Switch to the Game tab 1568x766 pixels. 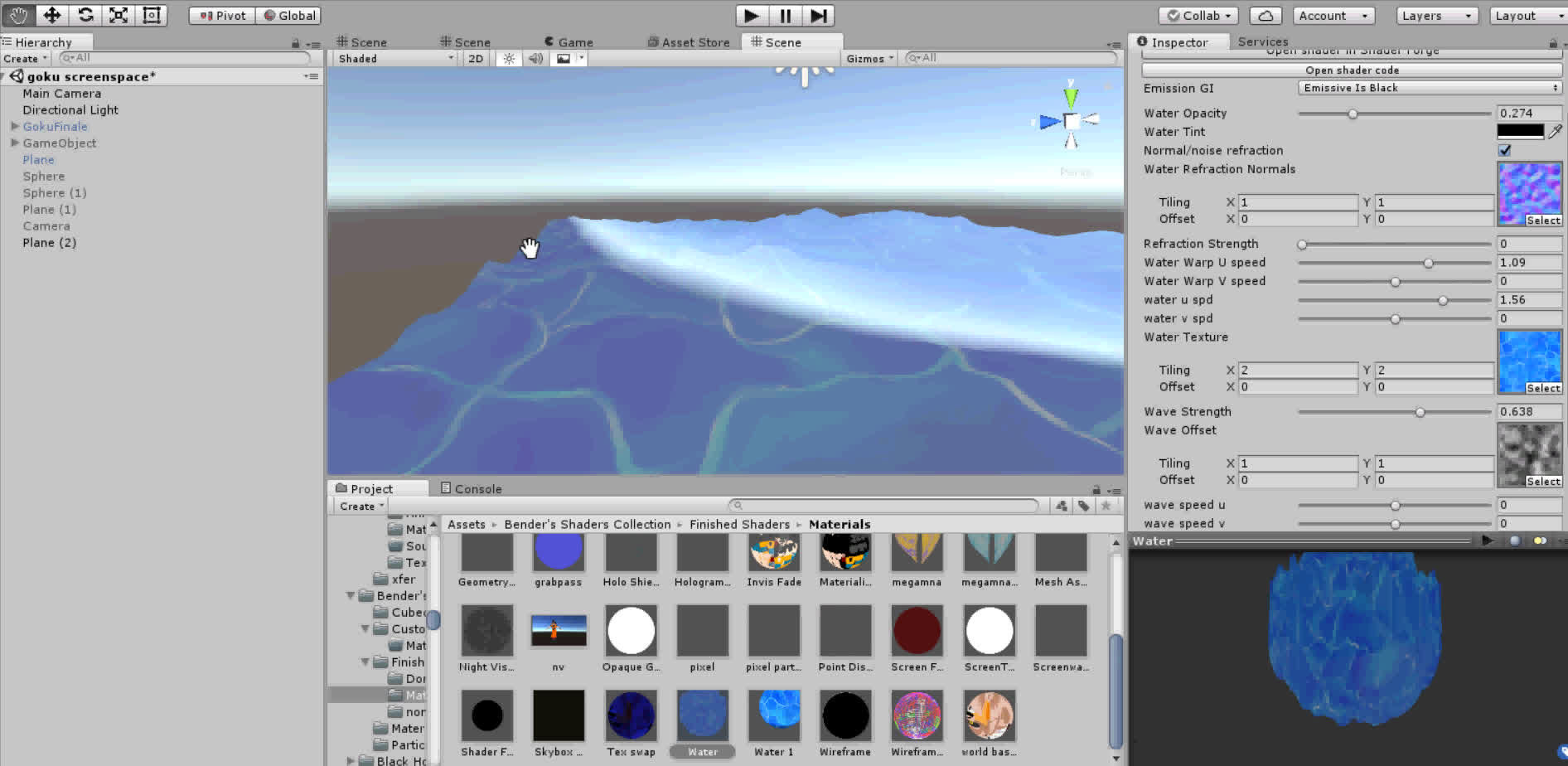pyautogui.click(x=569, y=42)
